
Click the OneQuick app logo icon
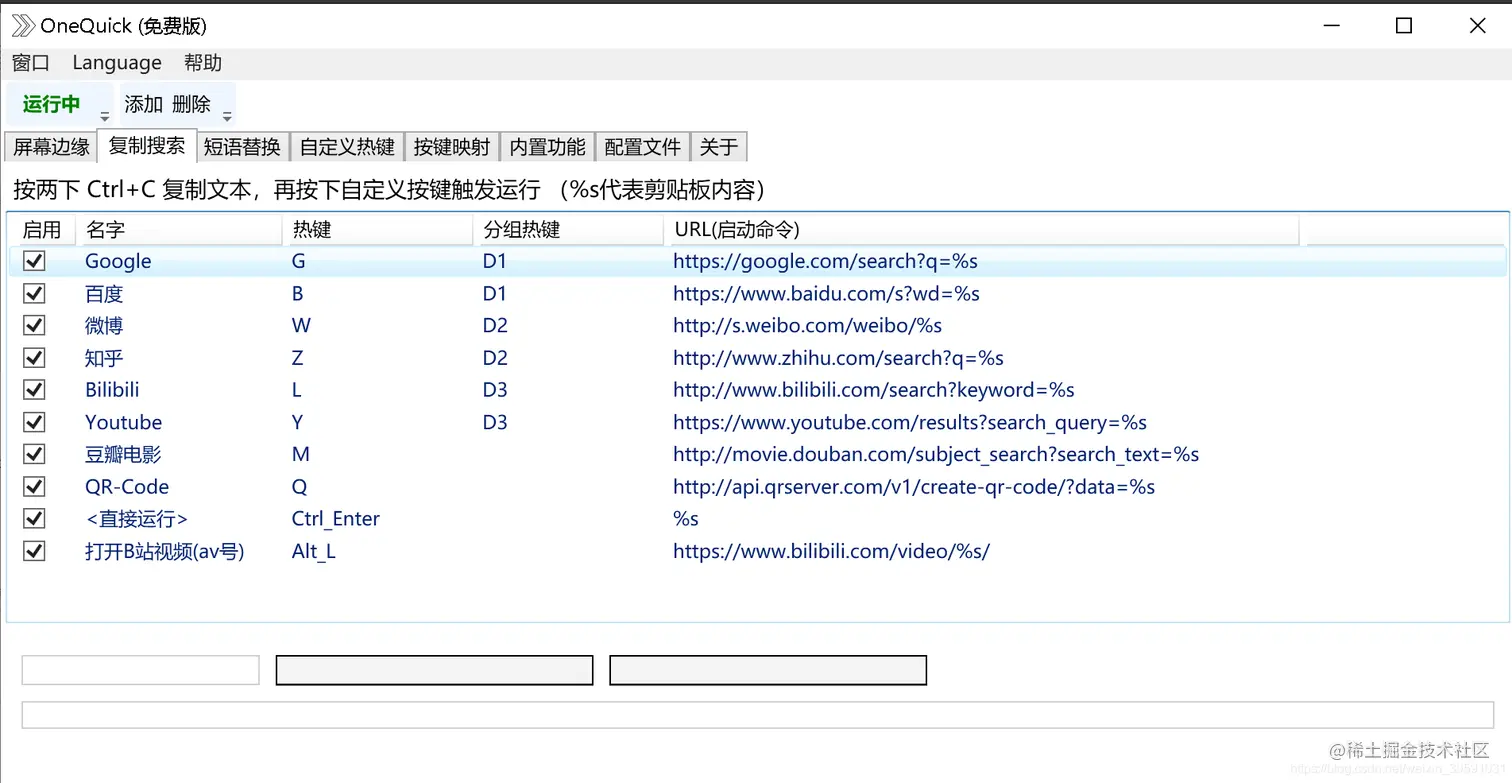tap(22, 26)
